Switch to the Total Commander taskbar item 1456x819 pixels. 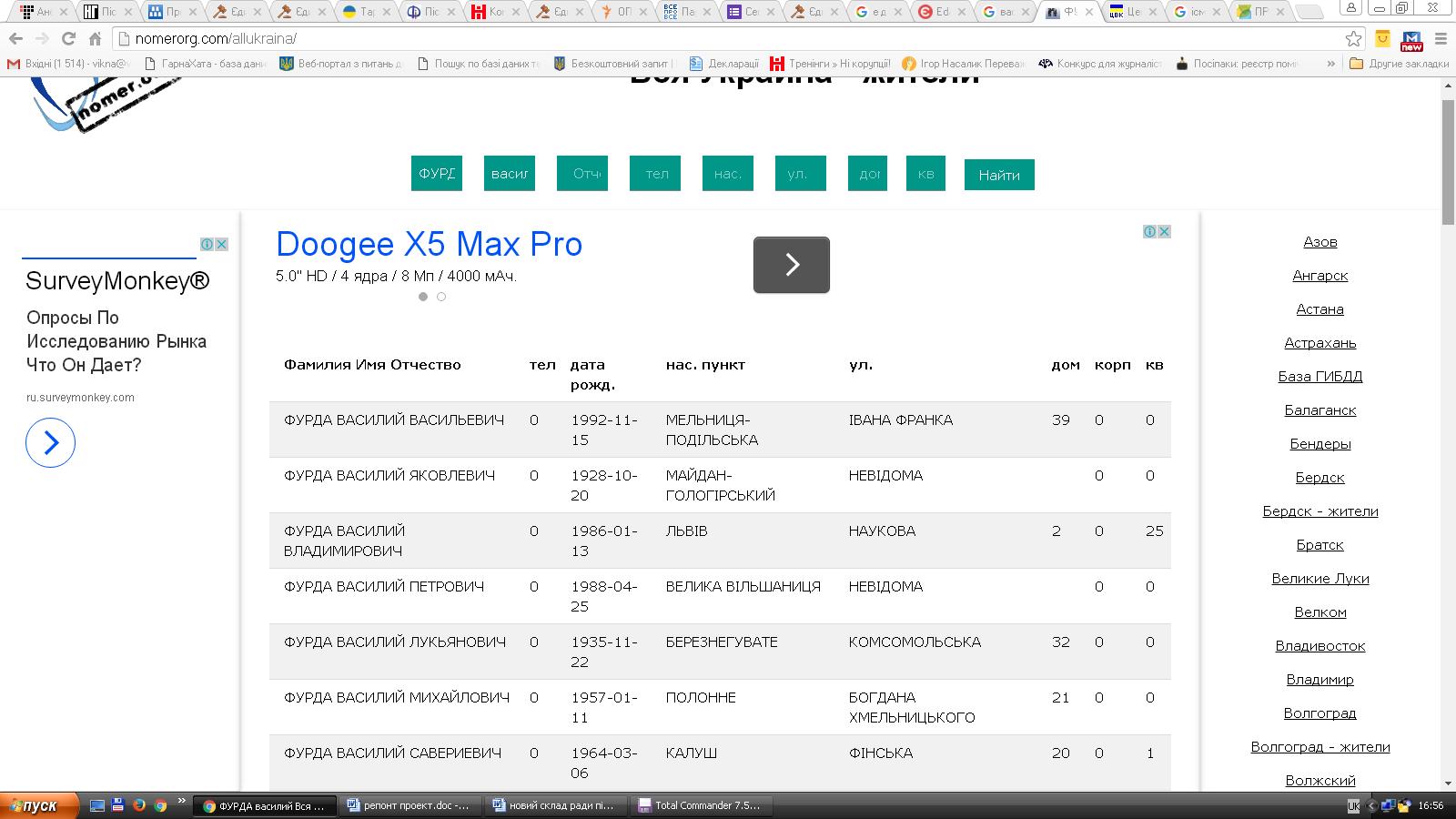pos(699,805)
